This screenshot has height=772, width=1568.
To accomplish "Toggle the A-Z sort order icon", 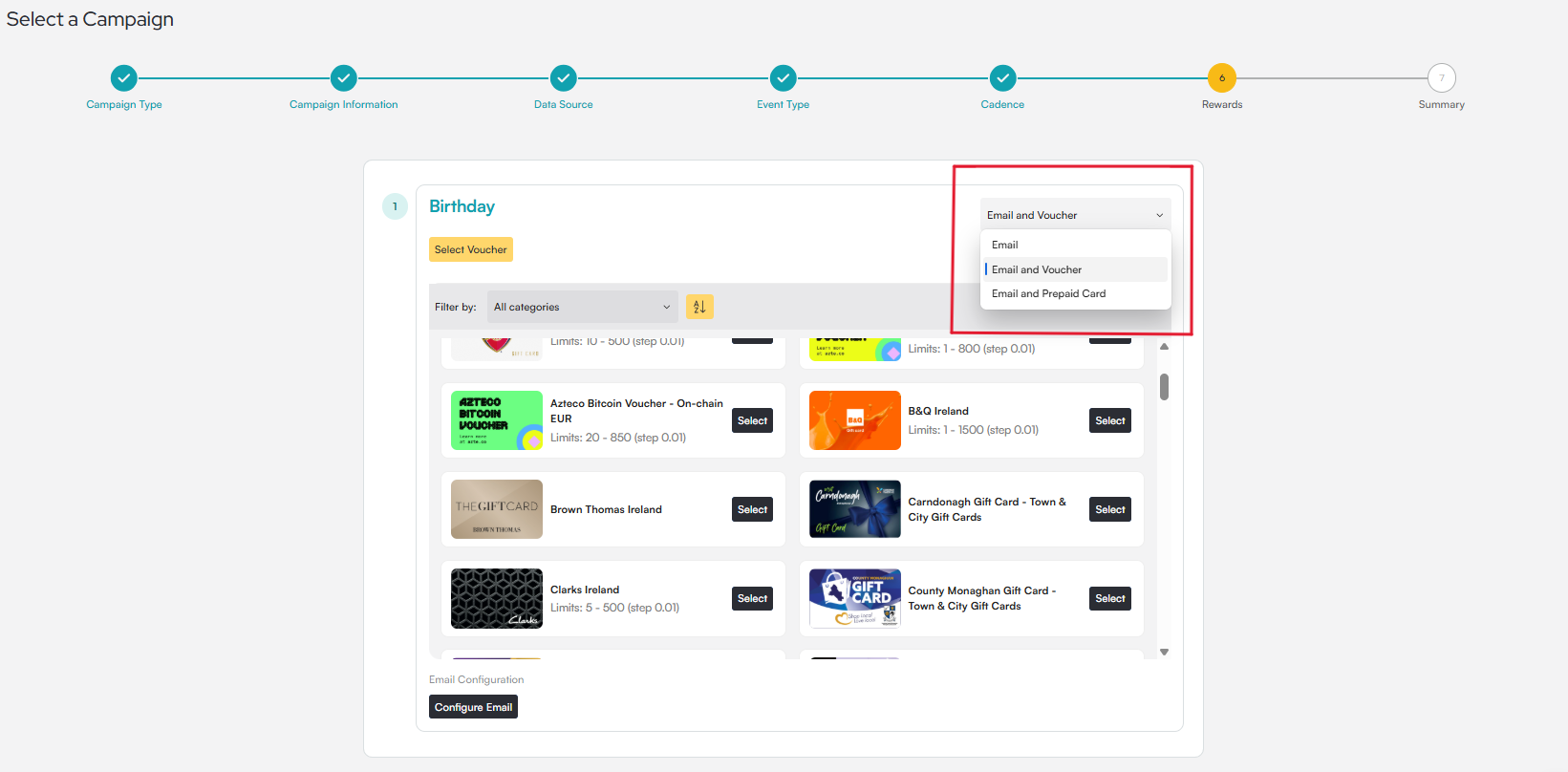I will coord(699,307).
